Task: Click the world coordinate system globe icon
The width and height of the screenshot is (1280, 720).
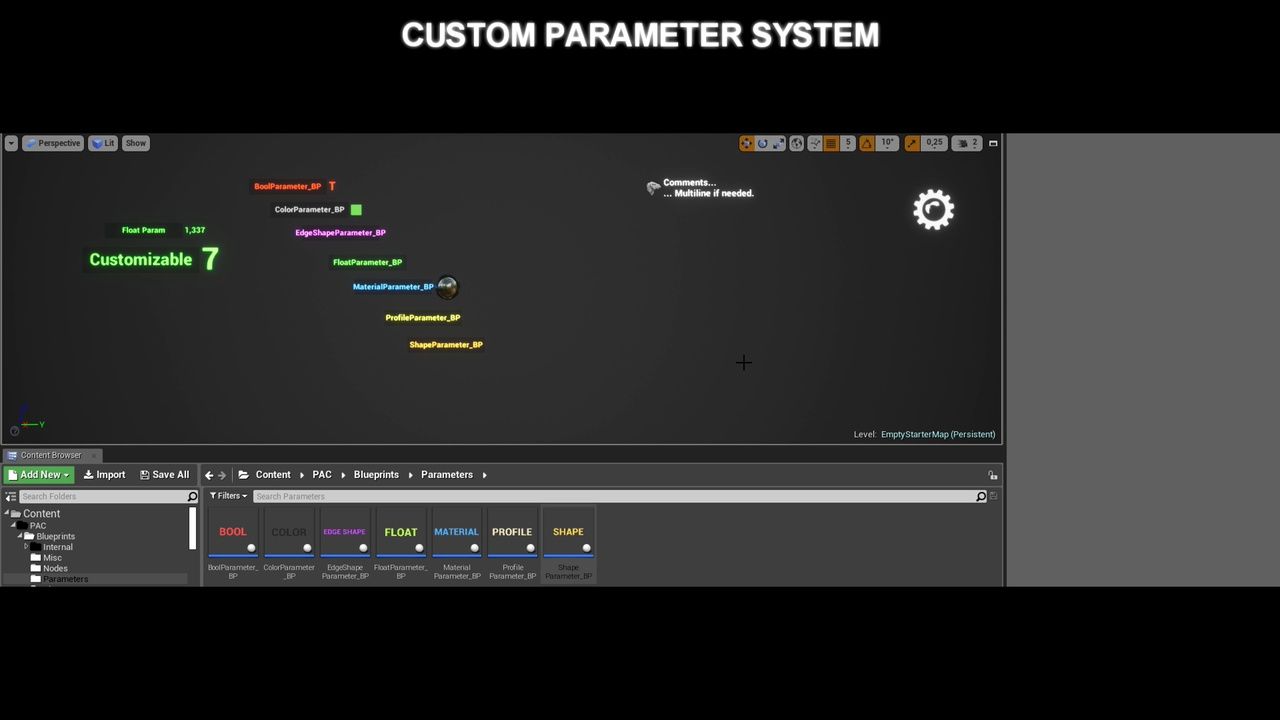Action: coord(796,143)
